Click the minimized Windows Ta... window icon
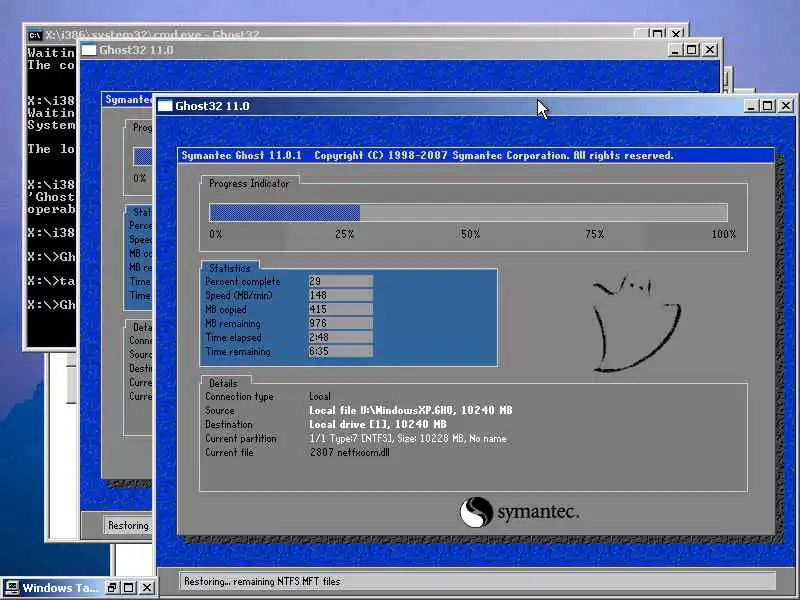Screen dimensions: 800x600 click(x=11, y=587)
